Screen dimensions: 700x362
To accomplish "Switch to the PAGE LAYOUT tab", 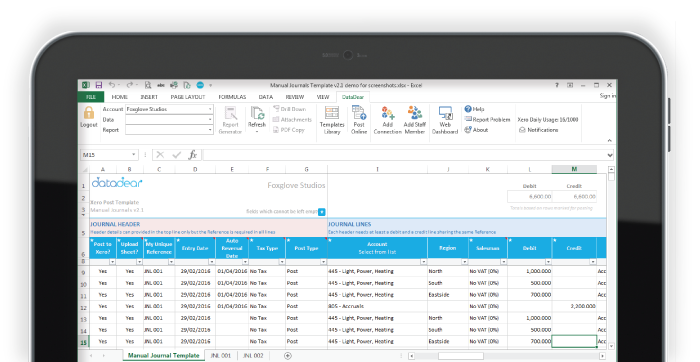I will [x=188, y=97].
